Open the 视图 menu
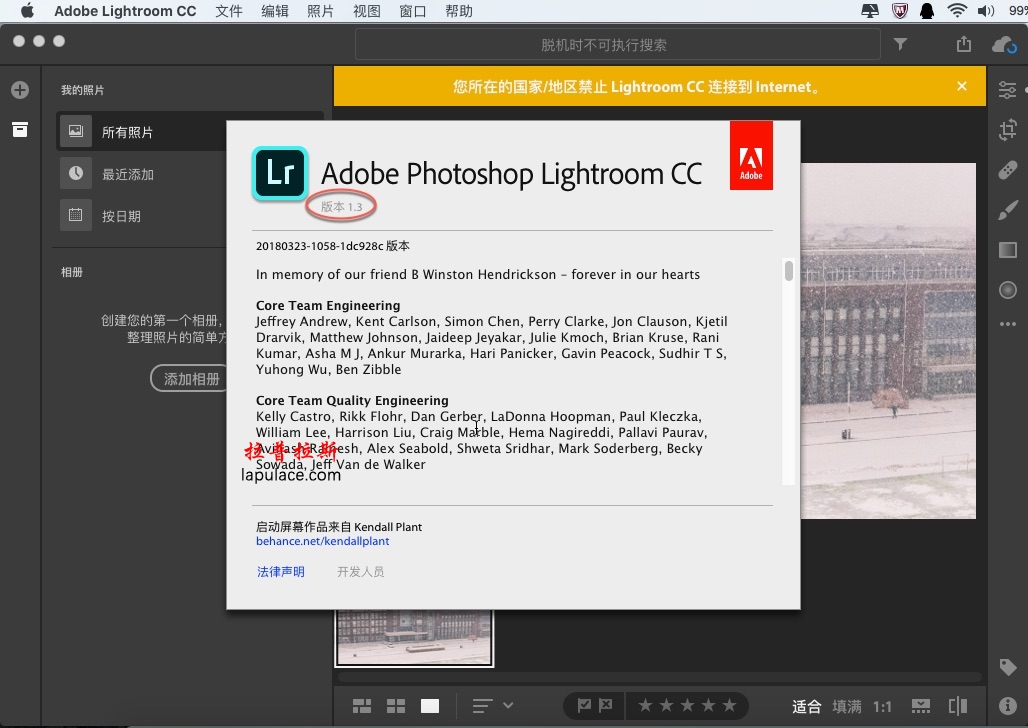 click(366, 11)
